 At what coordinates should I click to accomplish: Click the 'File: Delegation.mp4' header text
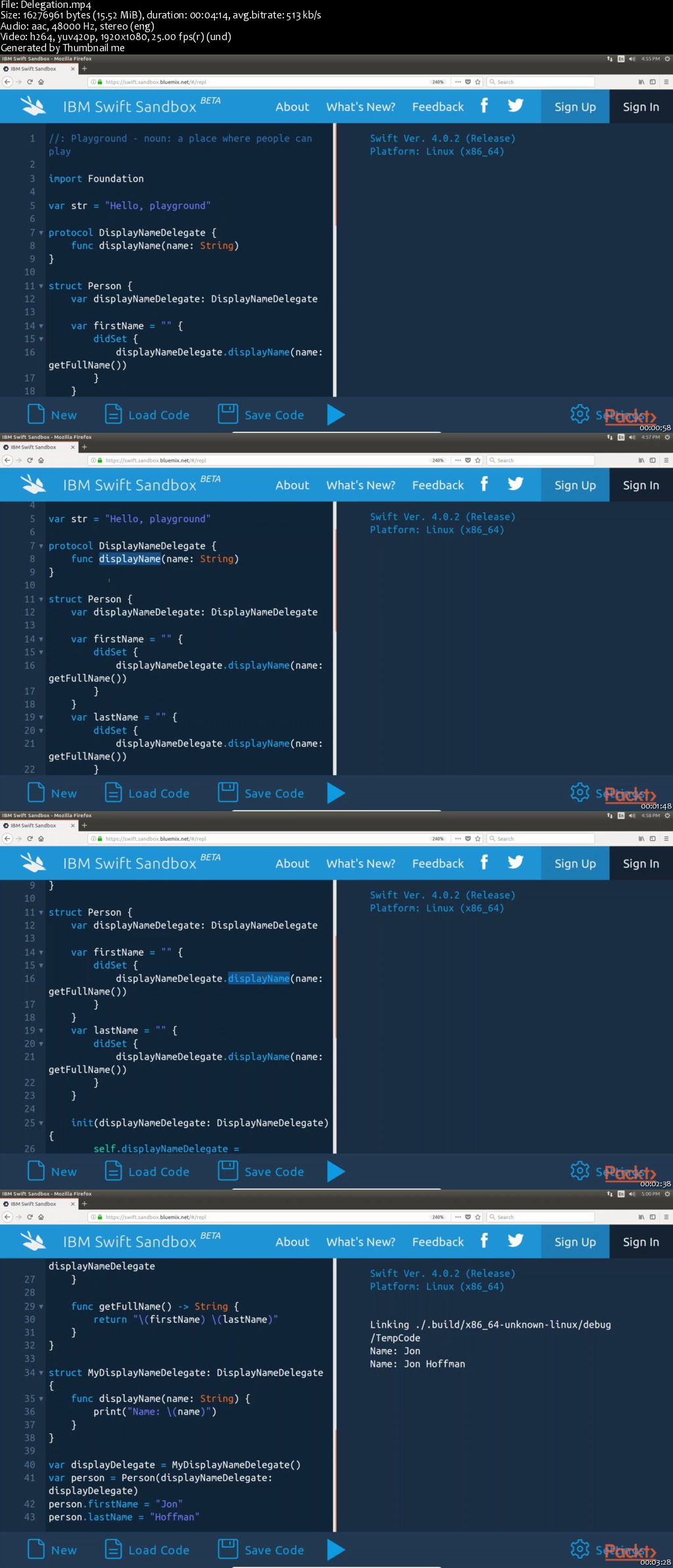click(x=46, y=5)
